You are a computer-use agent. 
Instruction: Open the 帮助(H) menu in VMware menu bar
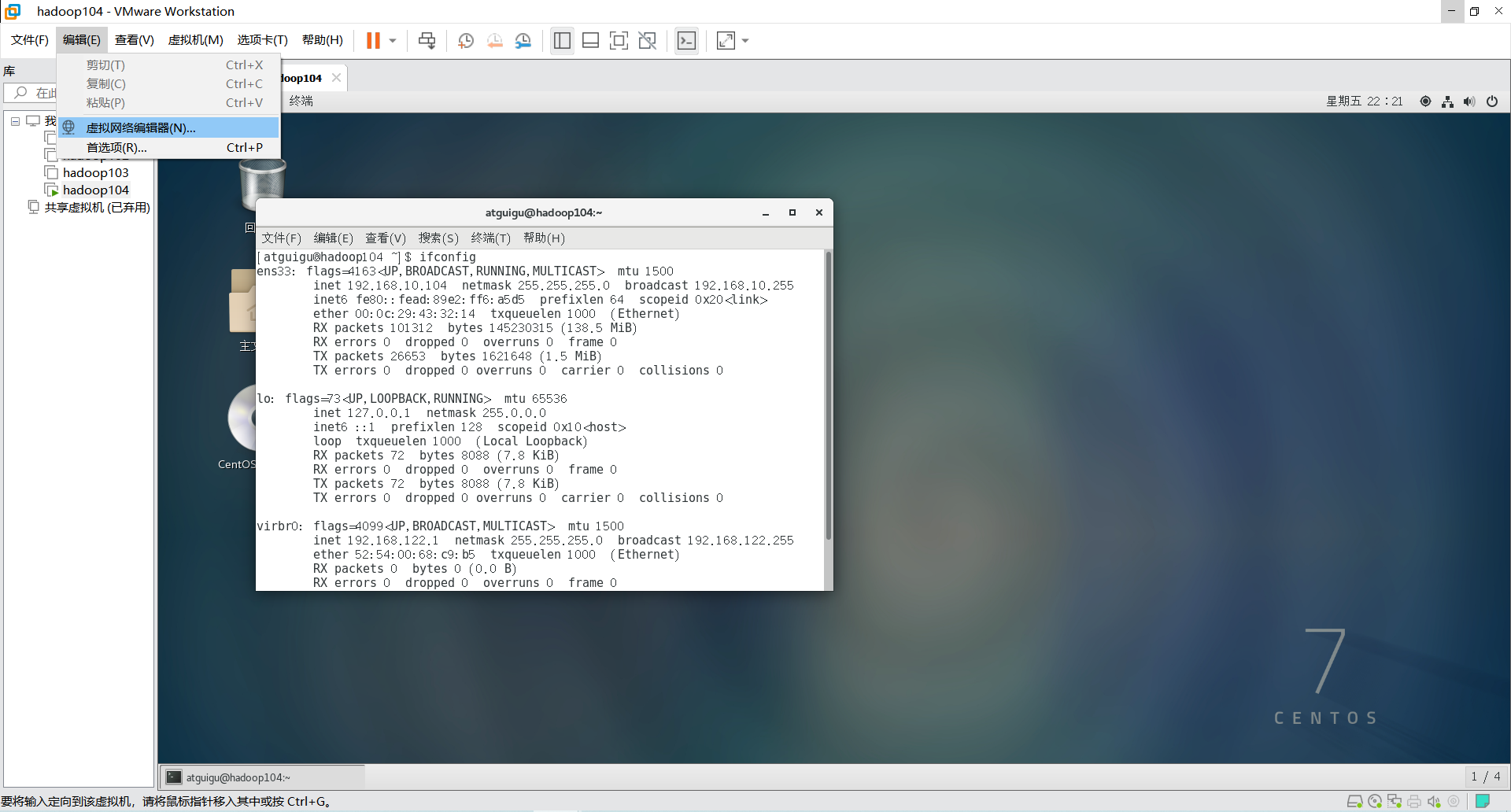(x=322, y=40)
